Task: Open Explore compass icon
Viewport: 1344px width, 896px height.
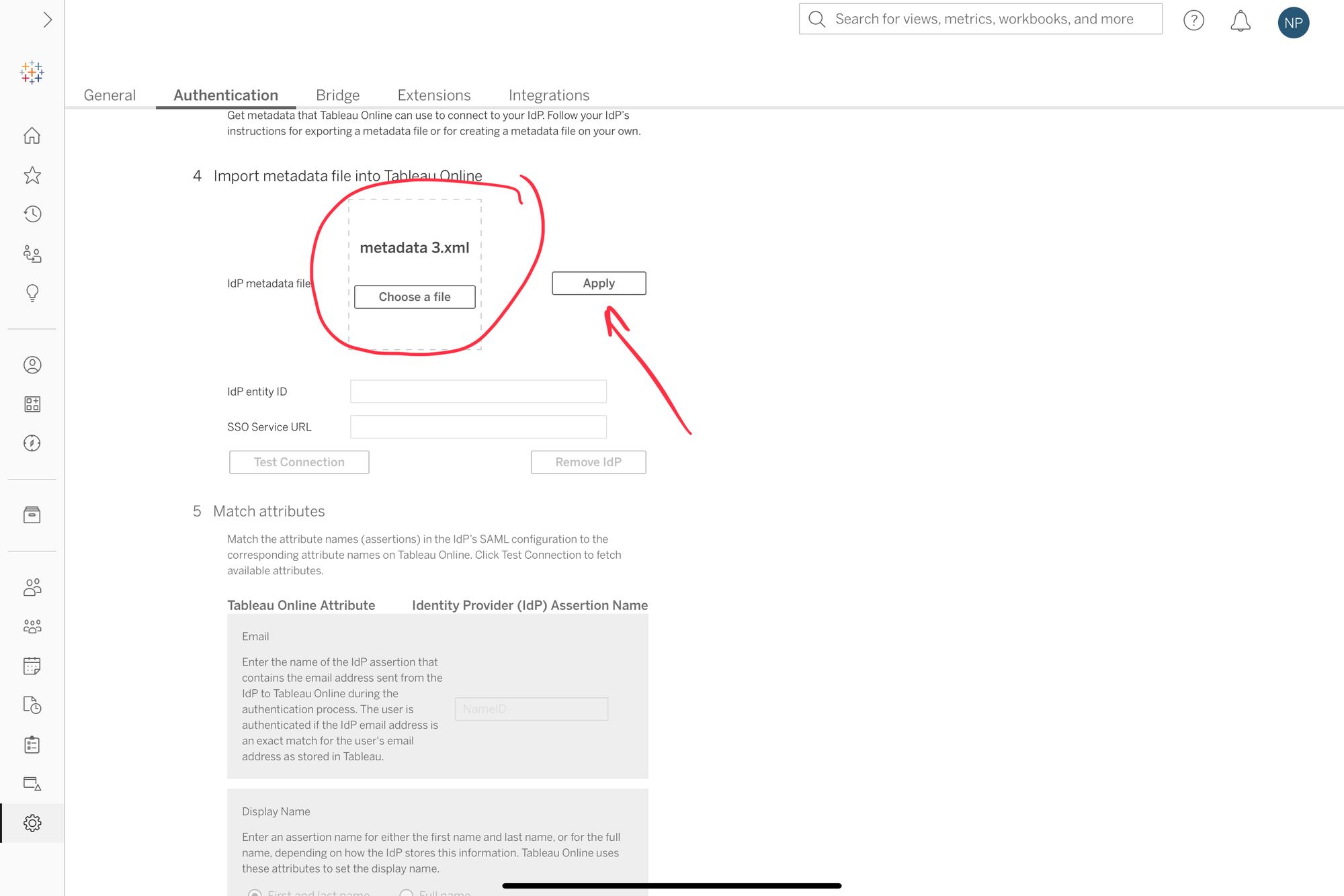Action: tap(32, 443)
